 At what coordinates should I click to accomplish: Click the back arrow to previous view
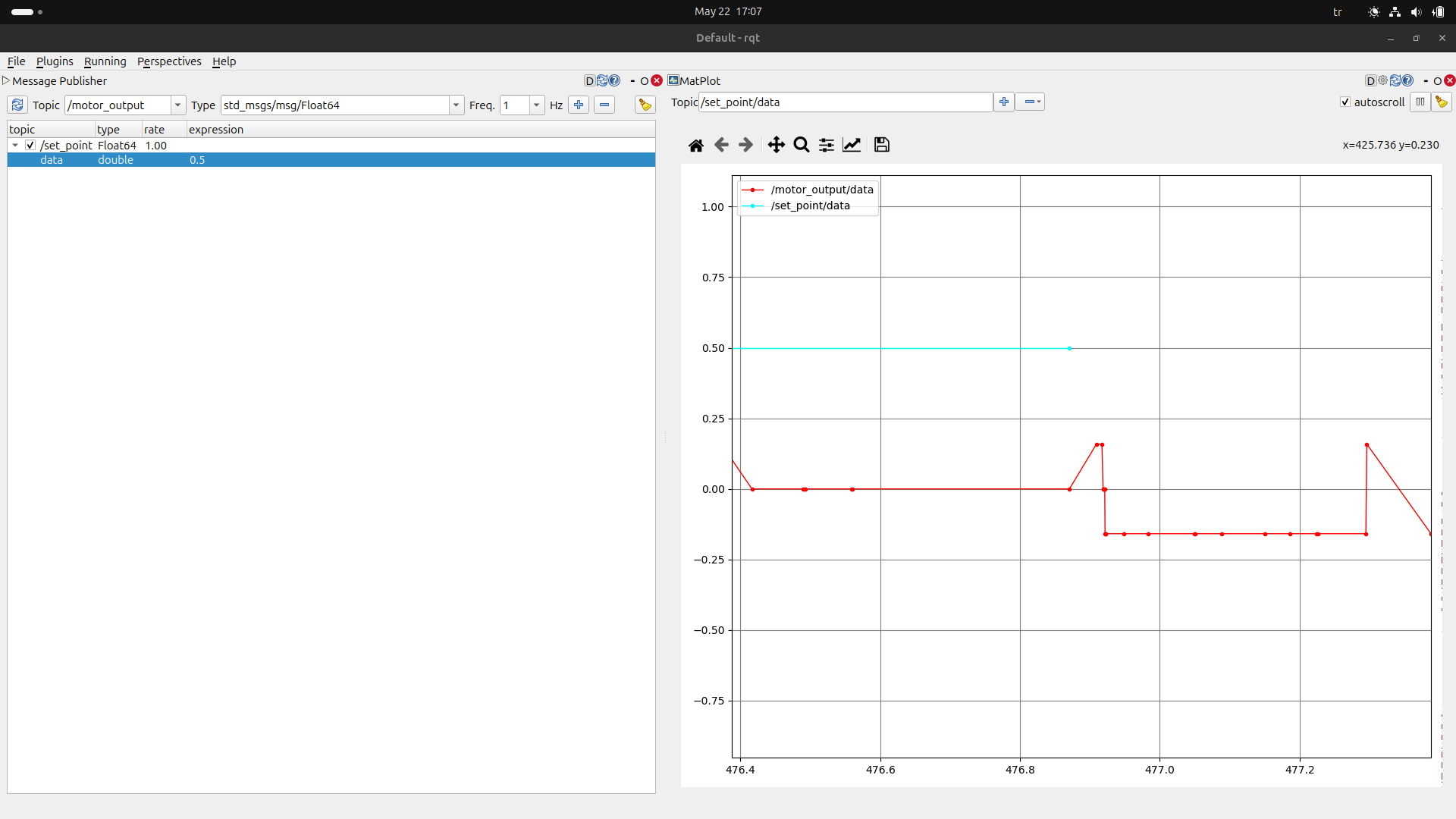721,145
